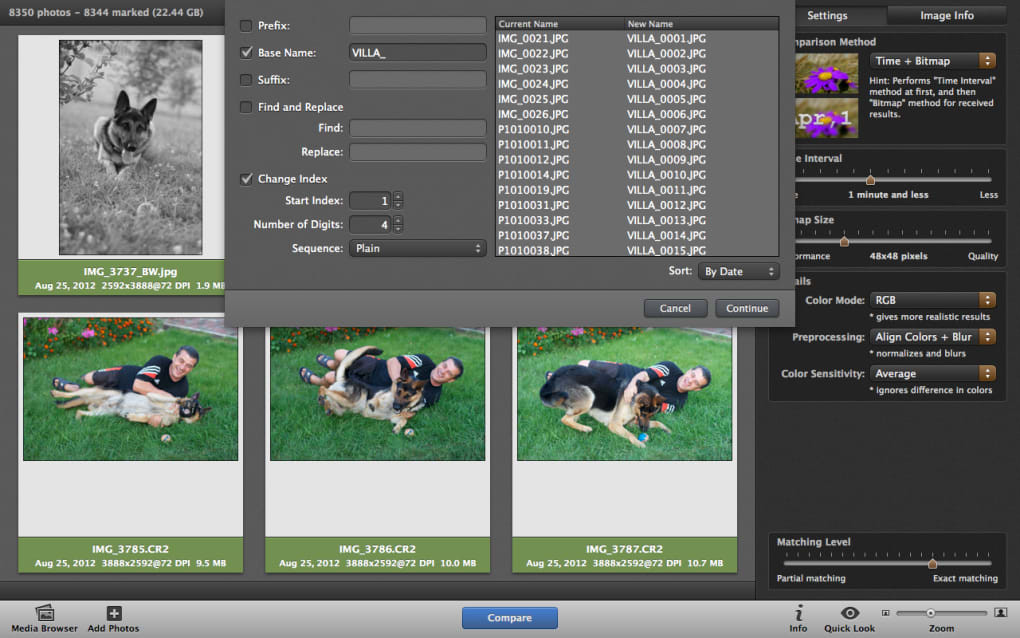
Task: Click the Compare button
Action: [x=509, y=618]
